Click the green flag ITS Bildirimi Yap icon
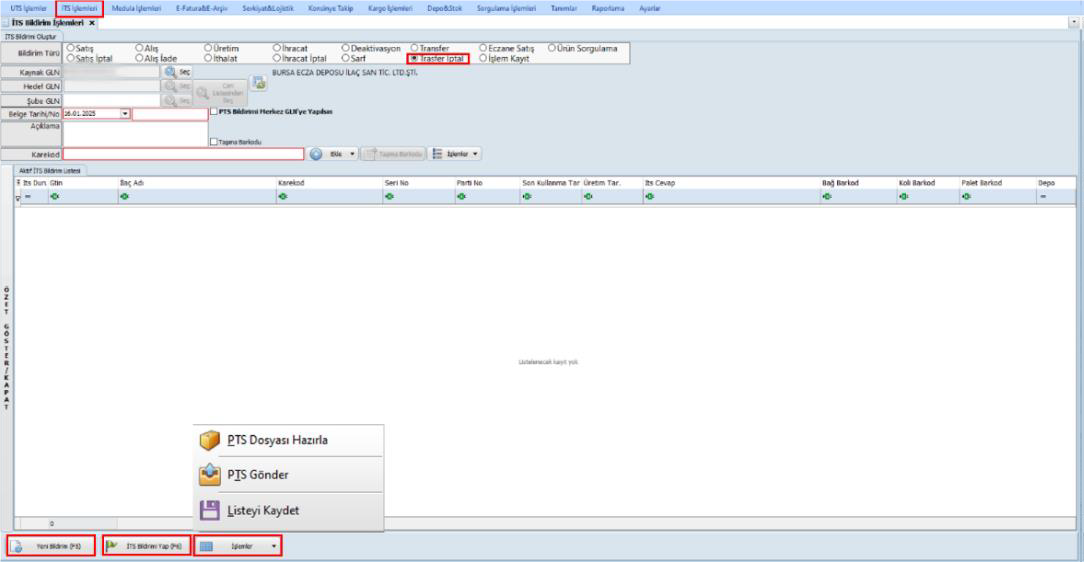 [113, 547]
